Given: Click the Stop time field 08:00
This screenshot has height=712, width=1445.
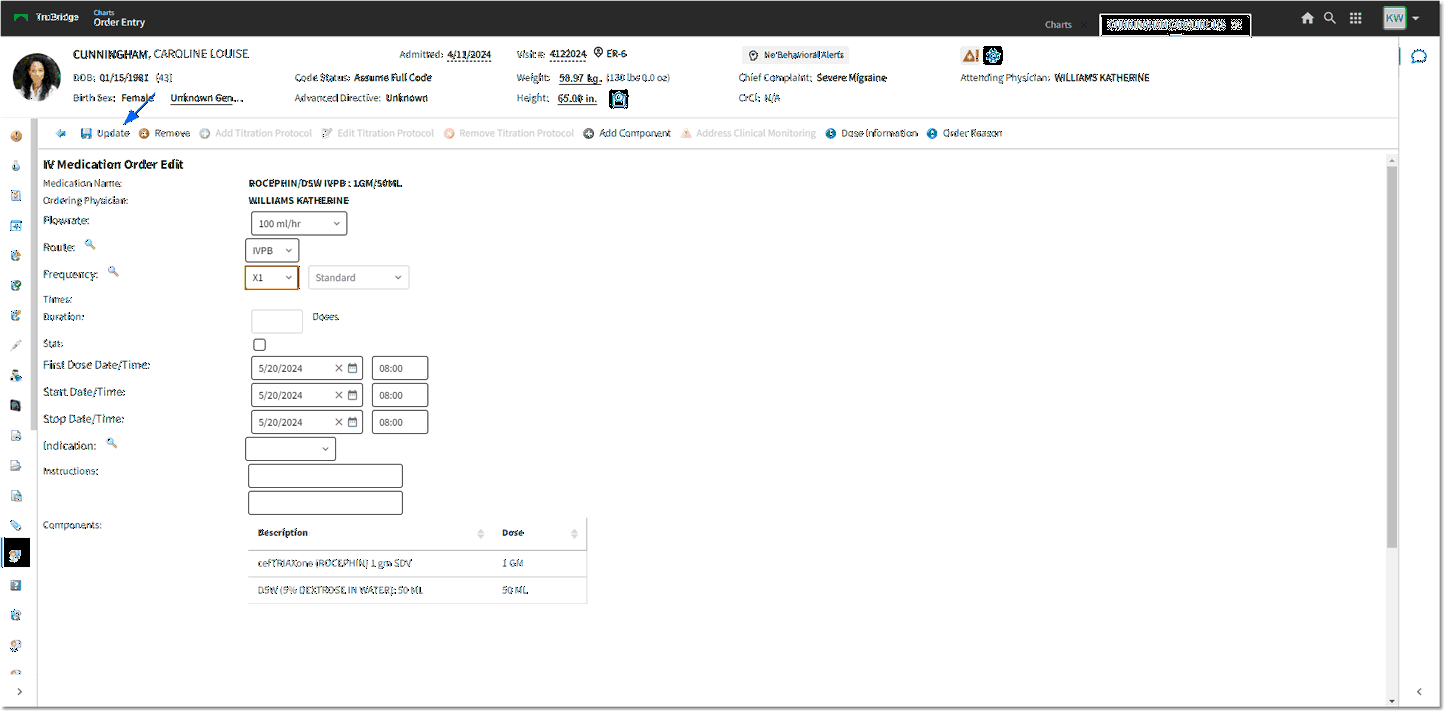Looking at the screenshot, I should pos(400,422).
